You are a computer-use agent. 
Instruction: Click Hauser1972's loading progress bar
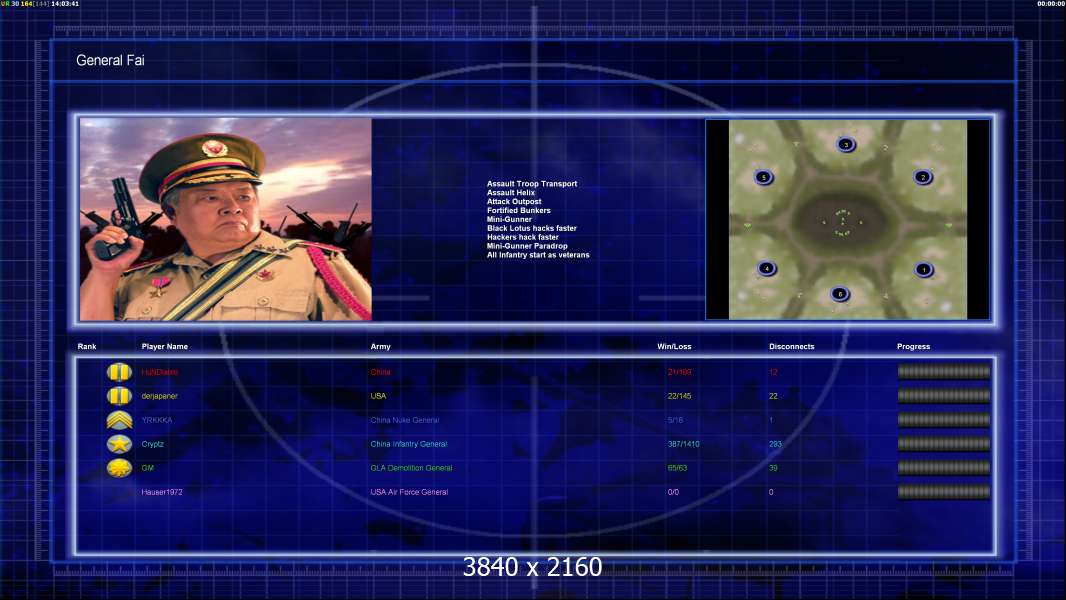pos(944,492)
